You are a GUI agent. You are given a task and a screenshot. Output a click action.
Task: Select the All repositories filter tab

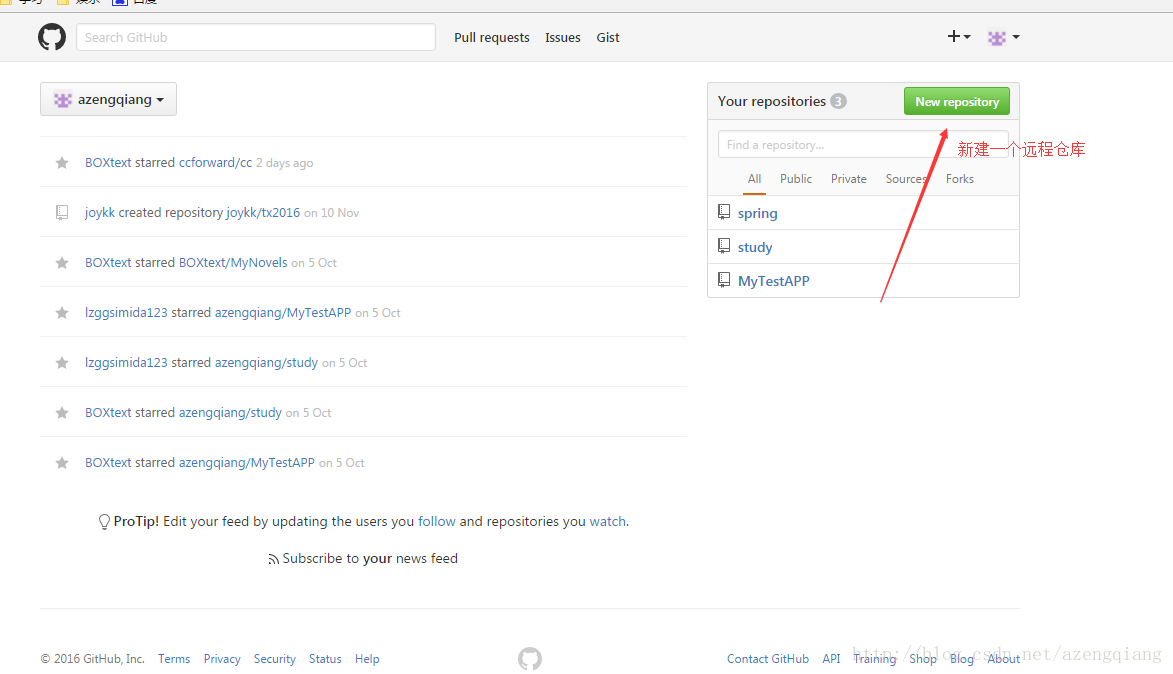pyautogui.click(x=754, y=179)
